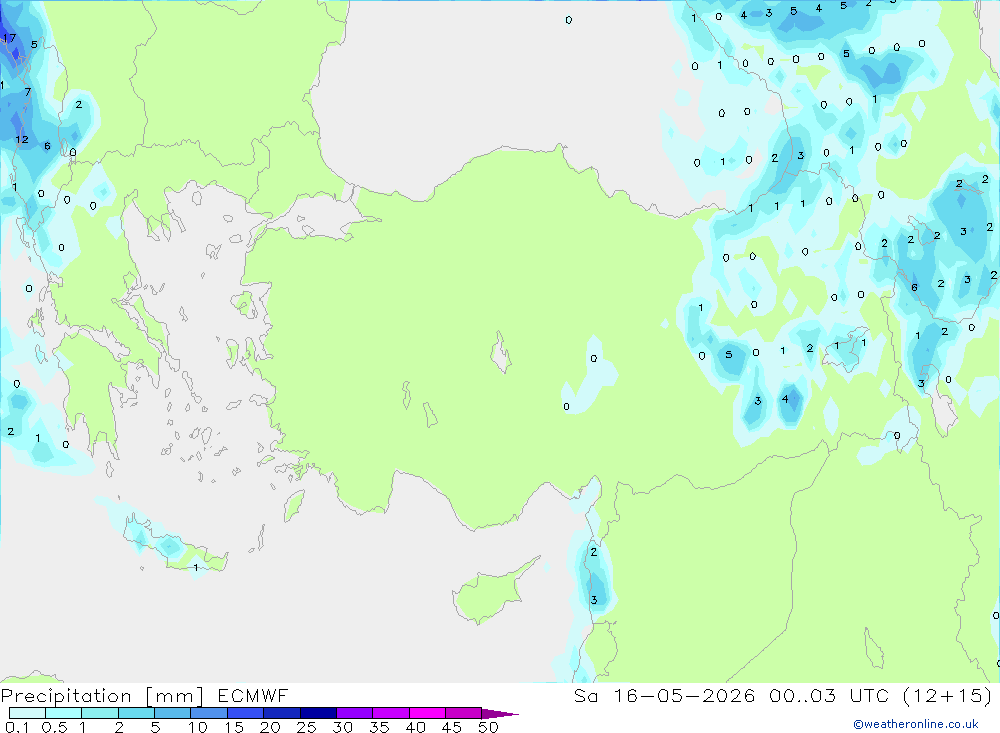Click the 'Precipitation [mm]' title text
1000x733 pixels.
pos(103,696)
